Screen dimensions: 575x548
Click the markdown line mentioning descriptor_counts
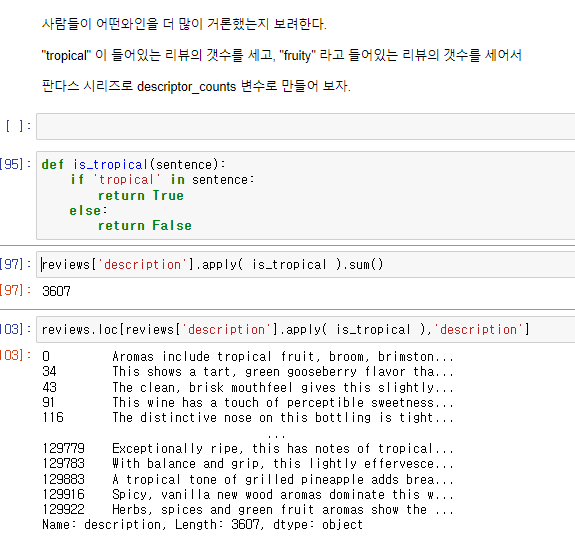pyautogui.click(x=196, y=87)
